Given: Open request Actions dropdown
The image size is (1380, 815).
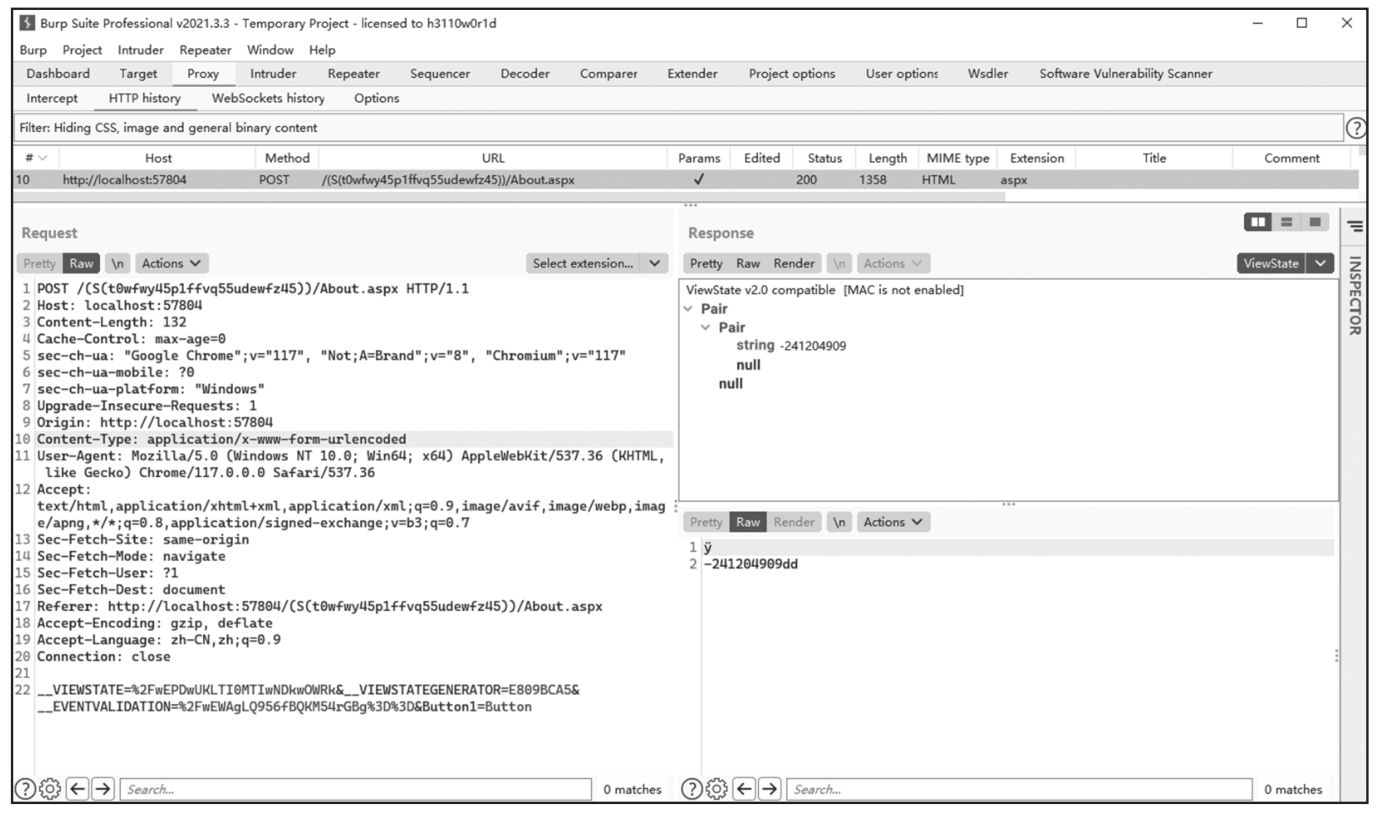Looking at the screenshot, I should click(172, 264).
